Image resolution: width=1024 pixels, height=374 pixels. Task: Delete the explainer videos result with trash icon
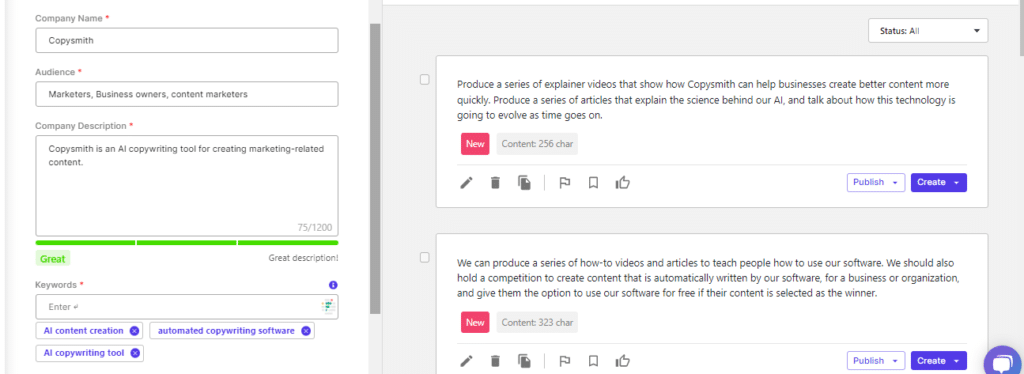[x=495, y=183]
